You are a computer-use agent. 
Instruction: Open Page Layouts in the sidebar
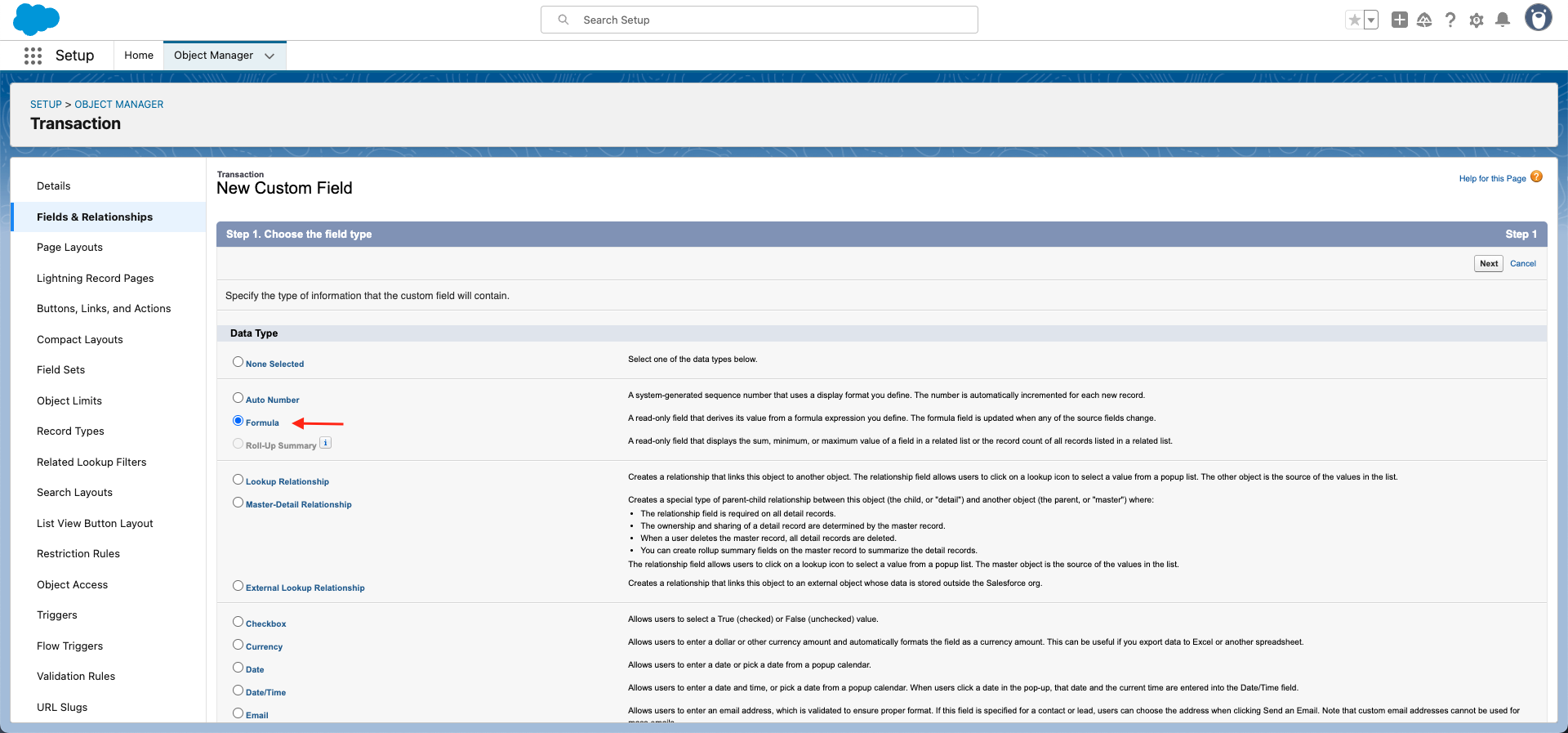pos(69,248)
